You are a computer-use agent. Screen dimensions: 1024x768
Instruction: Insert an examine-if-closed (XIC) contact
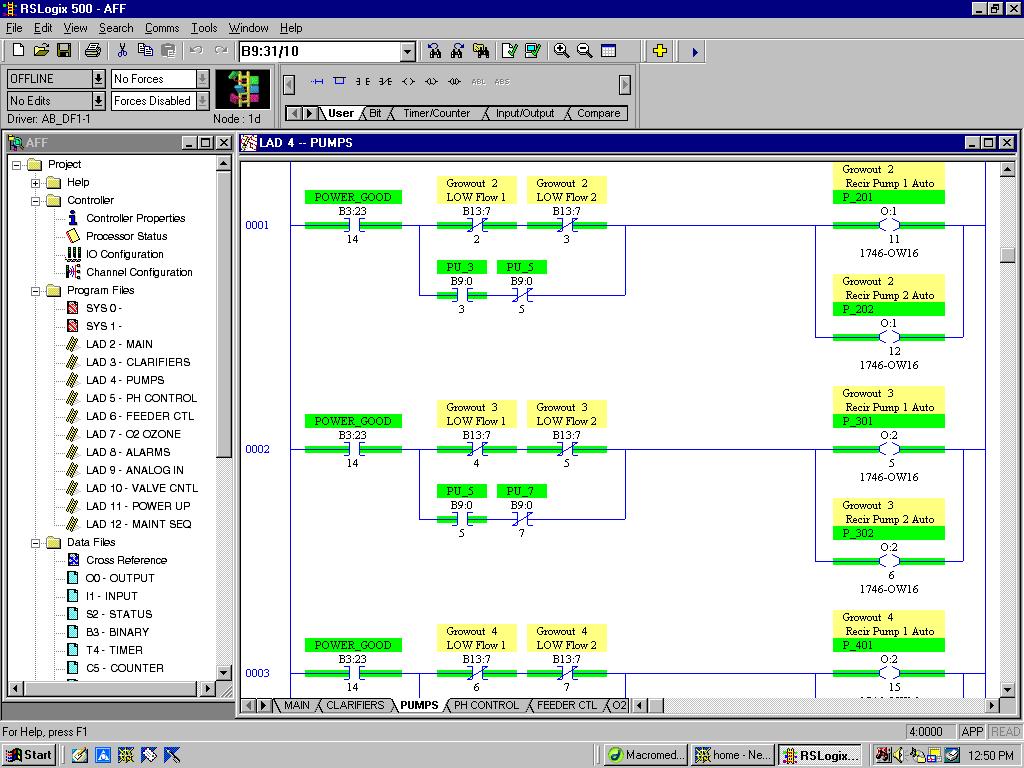click(362, 82)
